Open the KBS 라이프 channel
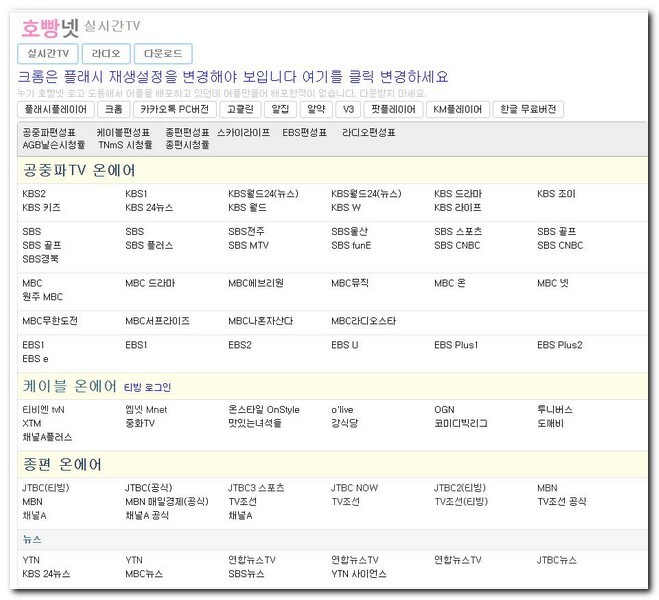This screenshot has width=659, height=600. click(458, 208)
